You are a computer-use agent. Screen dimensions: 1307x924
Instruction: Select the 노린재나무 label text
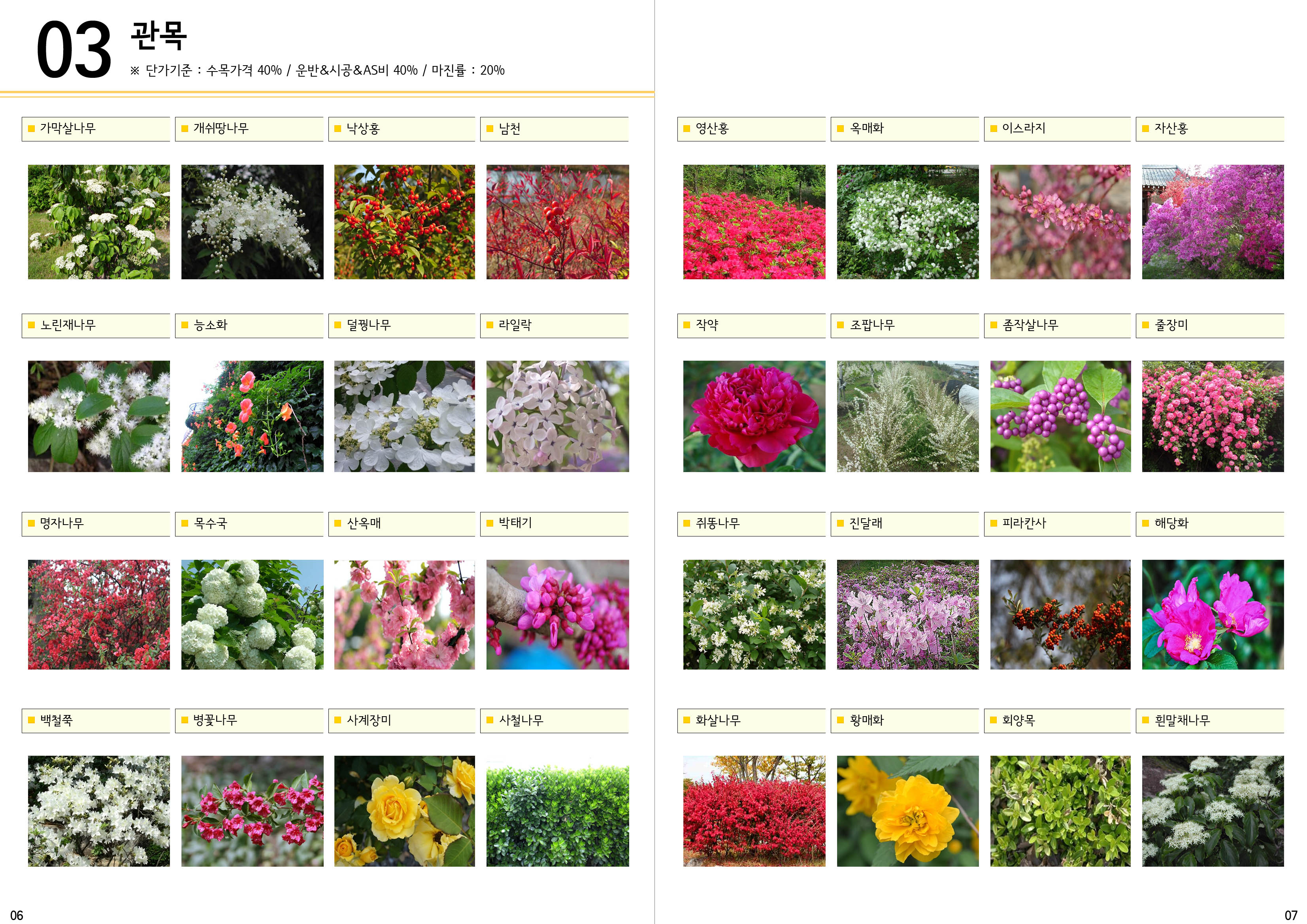[x=68, y=325]
